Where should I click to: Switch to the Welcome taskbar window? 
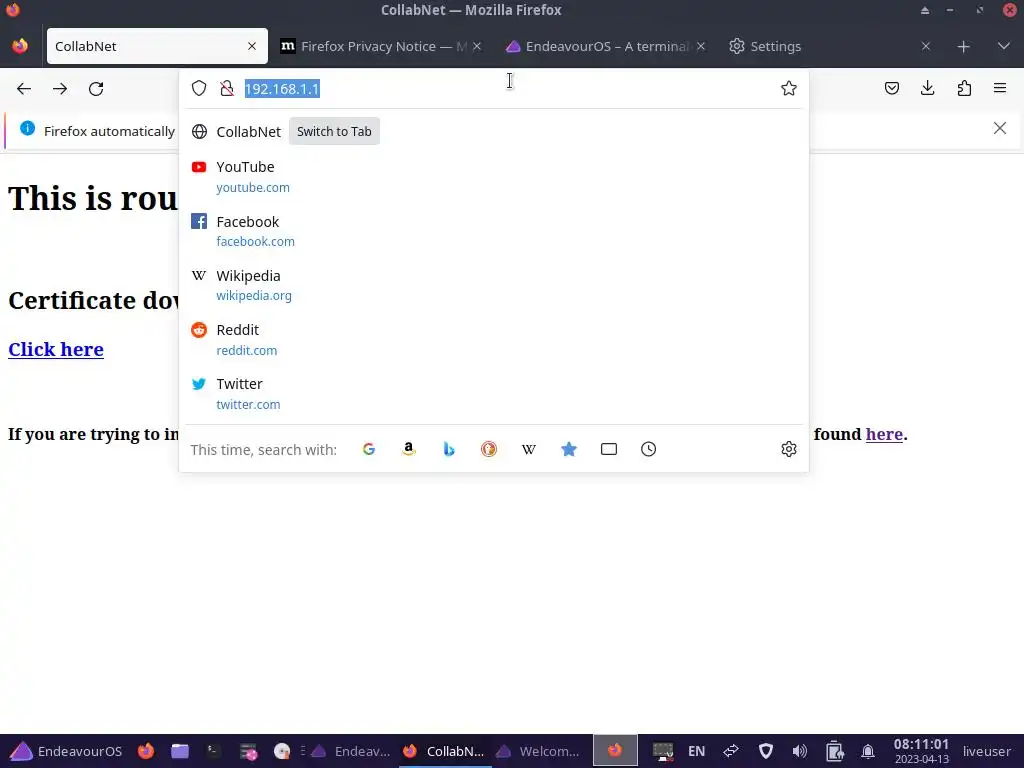(538, 751)
